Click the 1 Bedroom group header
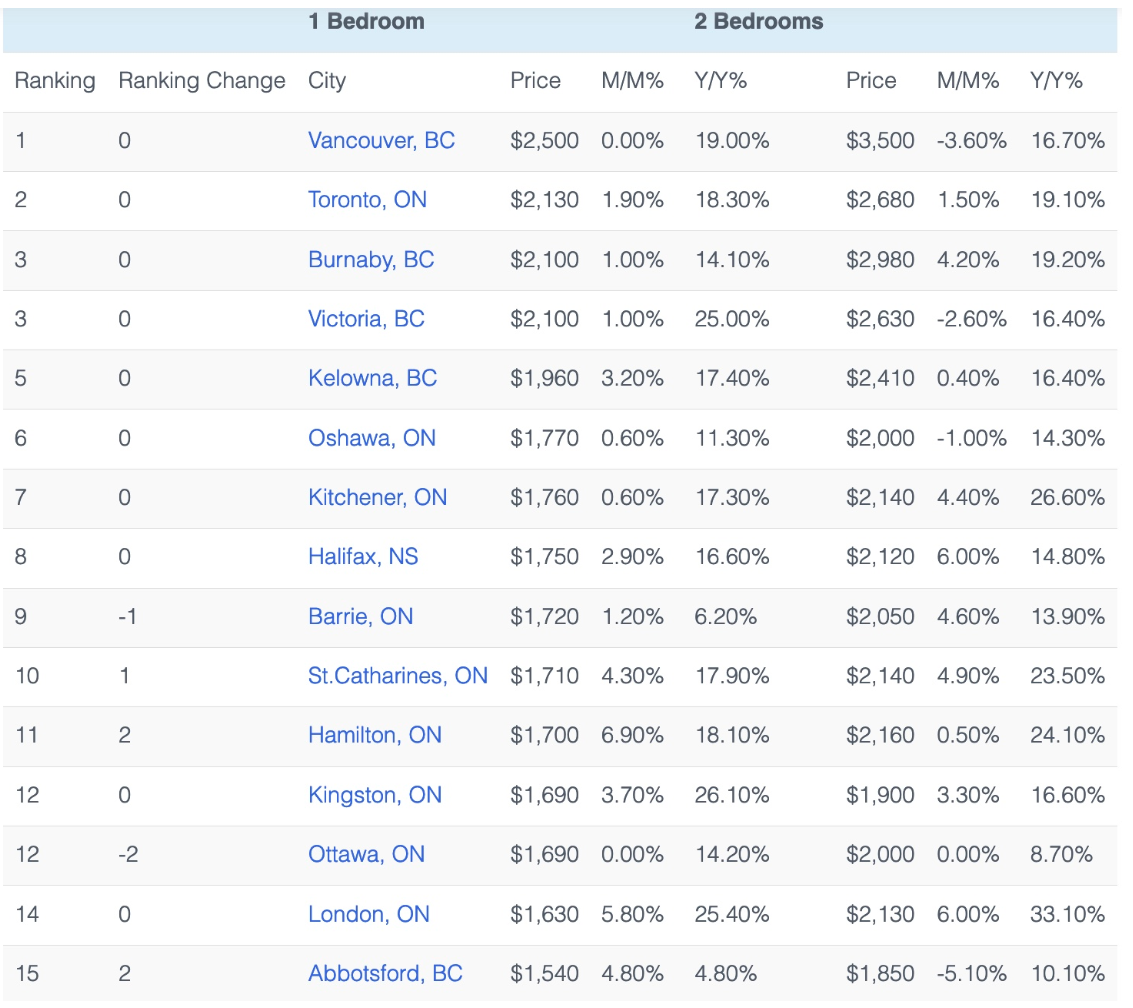 click(x=366, y=22)
